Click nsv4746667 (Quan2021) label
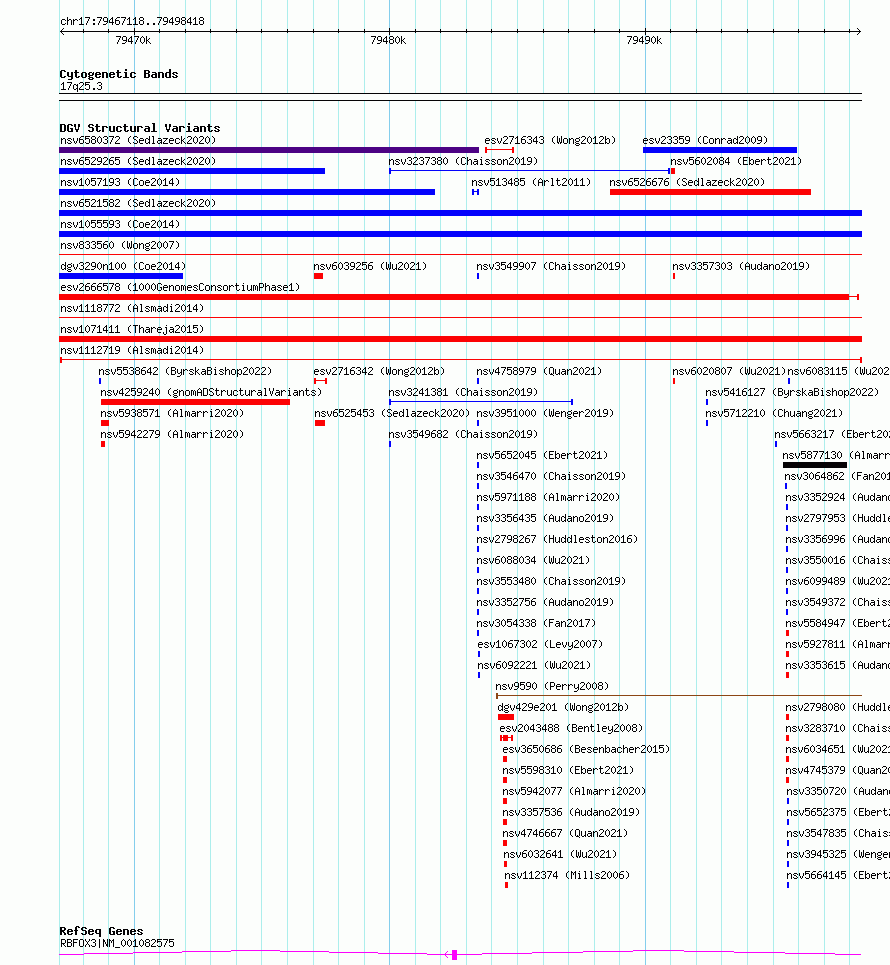This screenshot has height=965, width=890. [565, 833]
